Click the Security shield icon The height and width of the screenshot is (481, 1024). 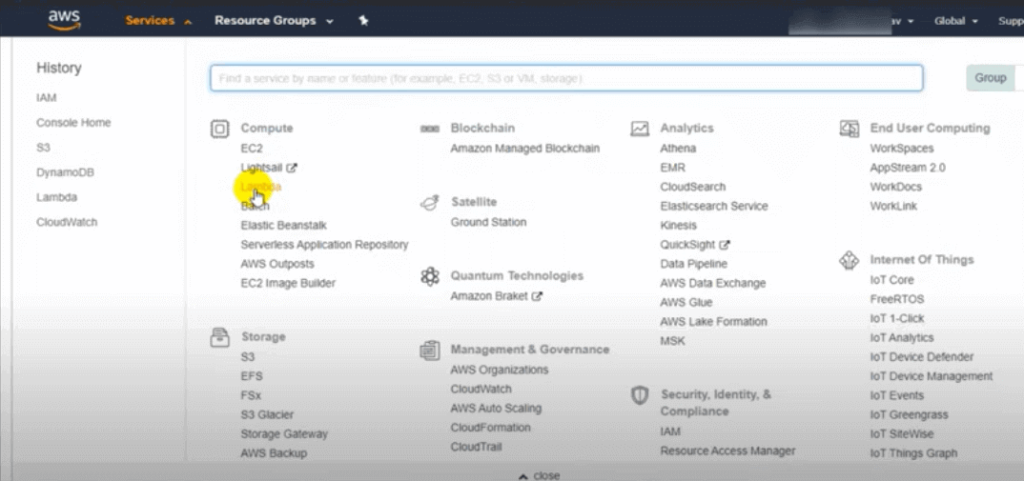point(639,396)
